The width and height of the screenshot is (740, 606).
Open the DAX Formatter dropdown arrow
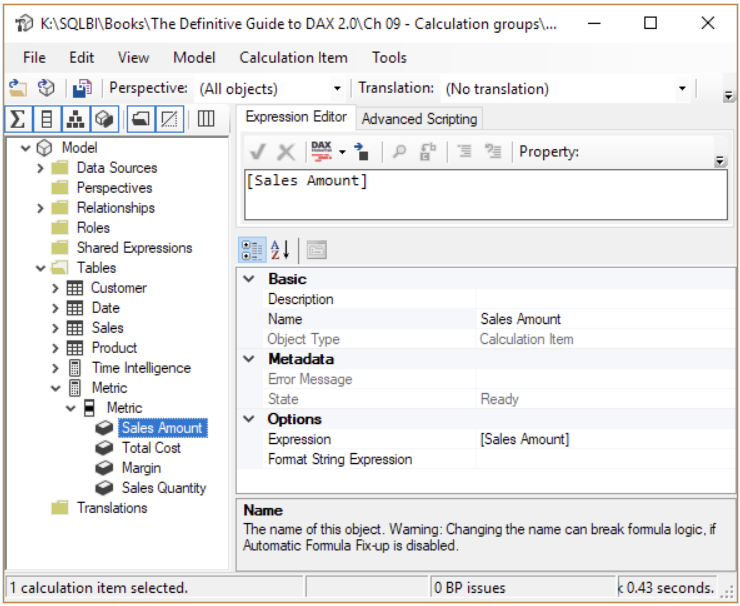coord(342,152)
